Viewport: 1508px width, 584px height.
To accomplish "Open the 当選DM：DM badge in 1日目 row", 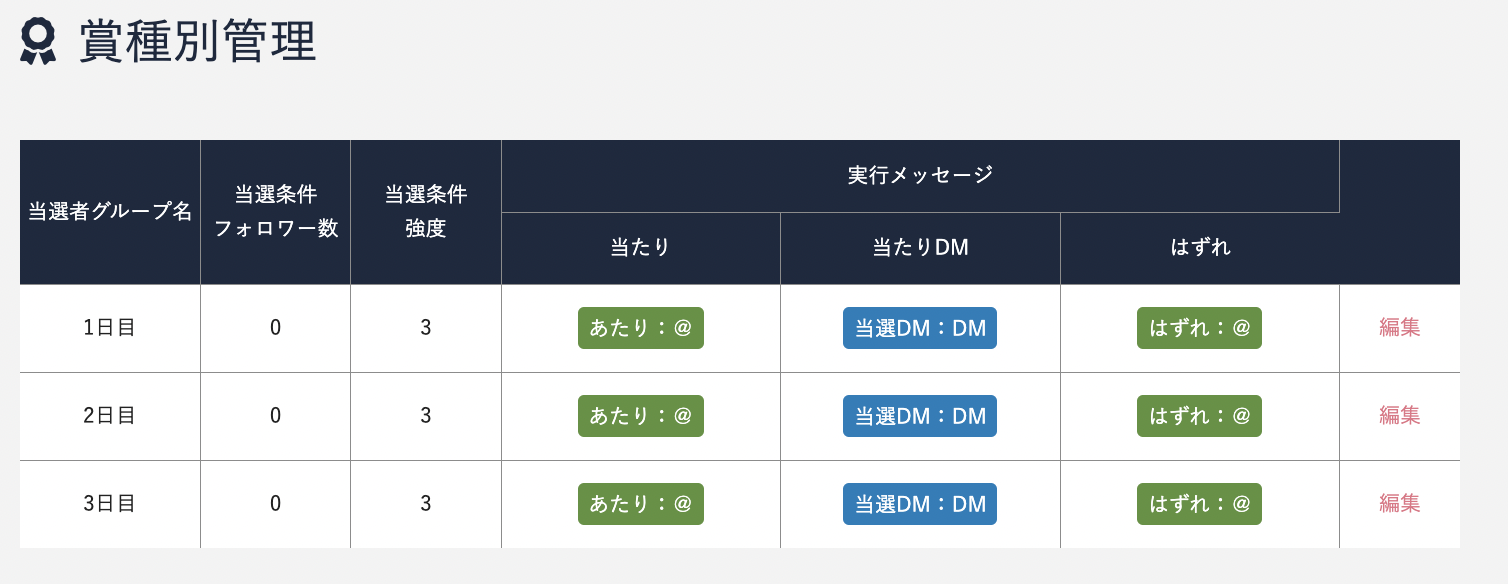I will [x=920, y=328].
